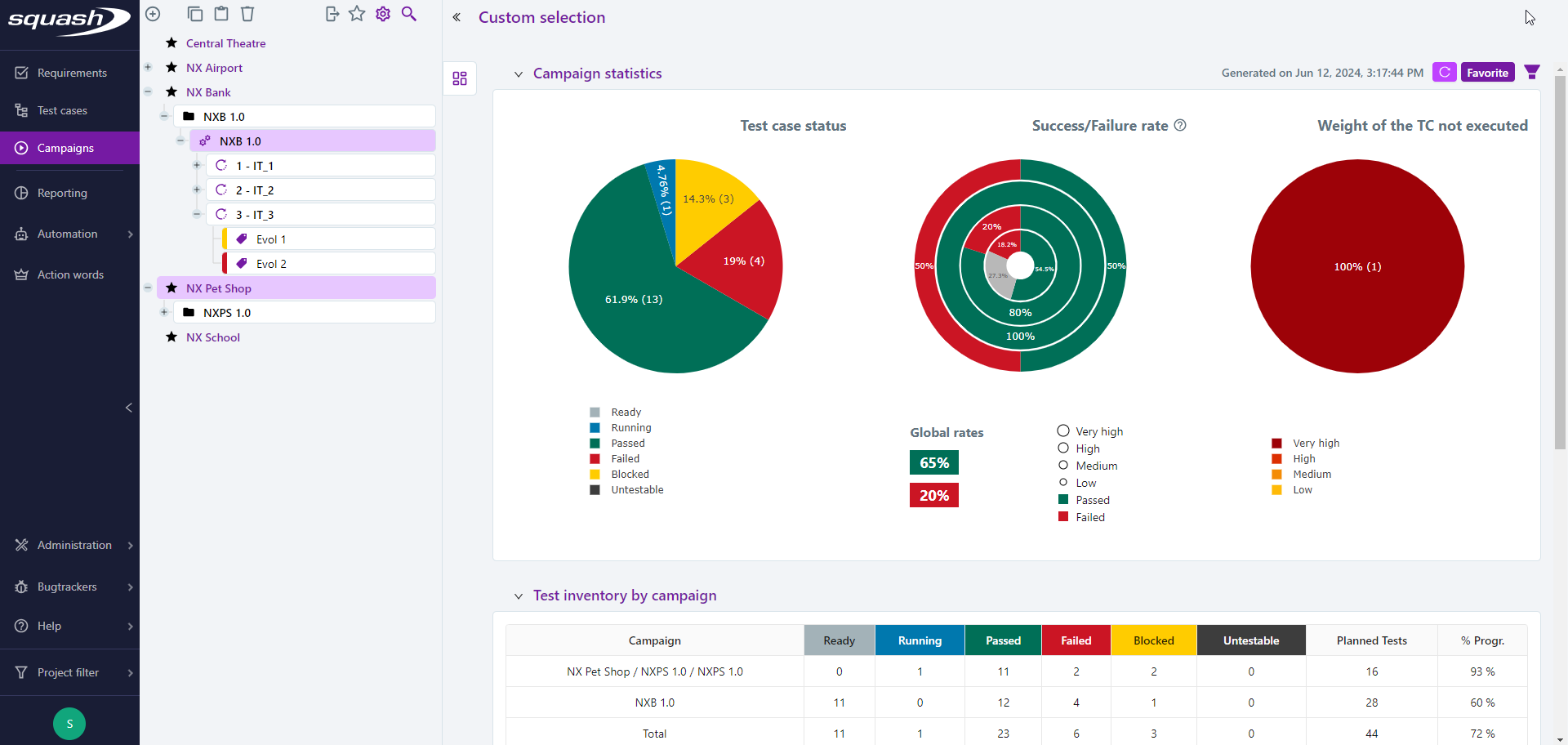Open the NX School project link
This screenshot has height=745, width=1568.
[212, 337]
